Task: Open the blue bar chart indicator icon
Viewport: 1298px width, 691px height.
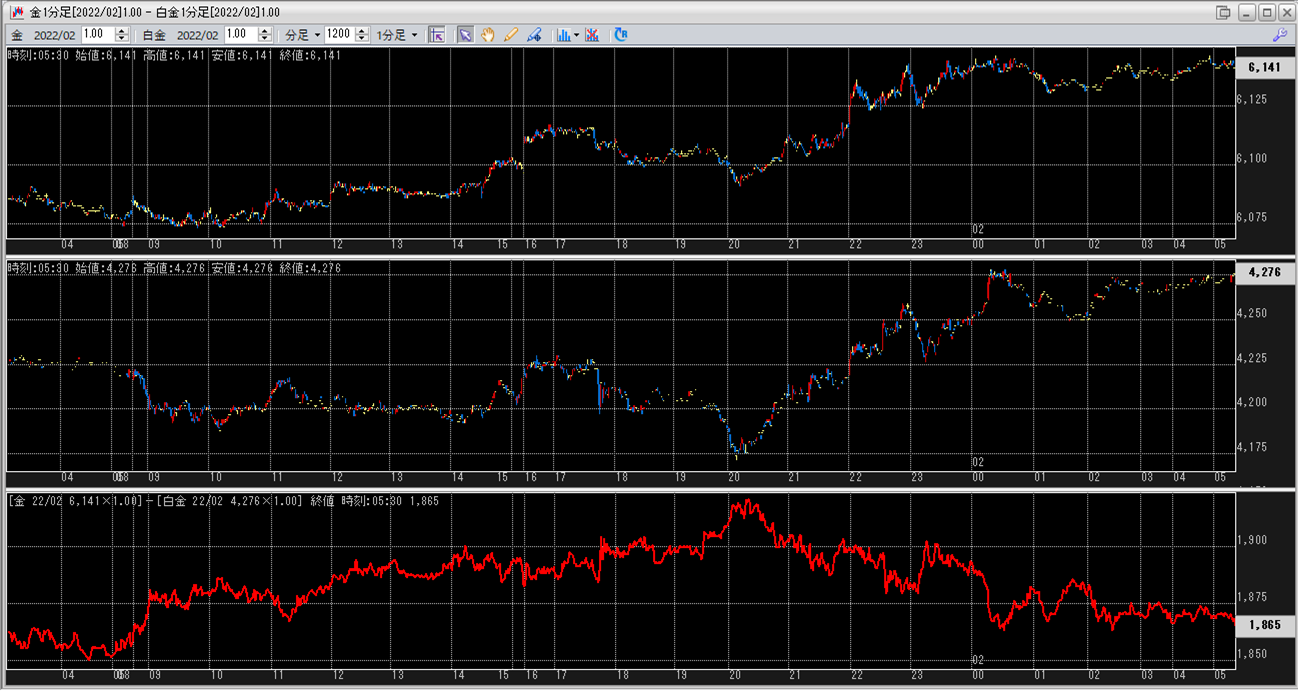Action: [564, 34]
